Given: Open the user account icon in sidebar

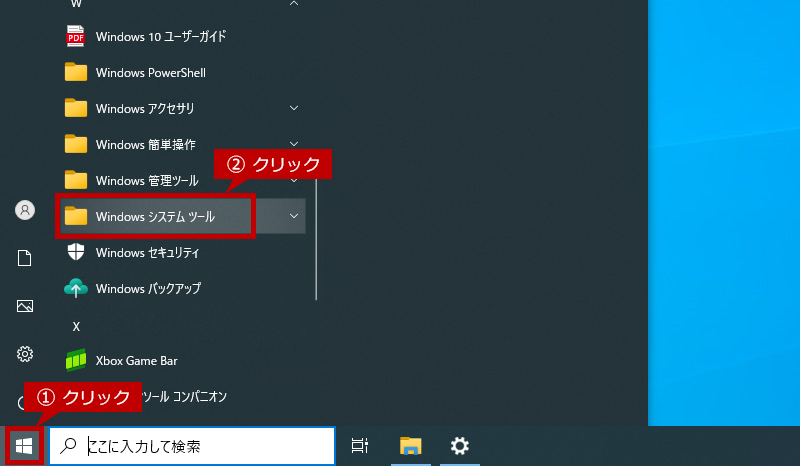Looking at the screenshot, I should [24, 210].
